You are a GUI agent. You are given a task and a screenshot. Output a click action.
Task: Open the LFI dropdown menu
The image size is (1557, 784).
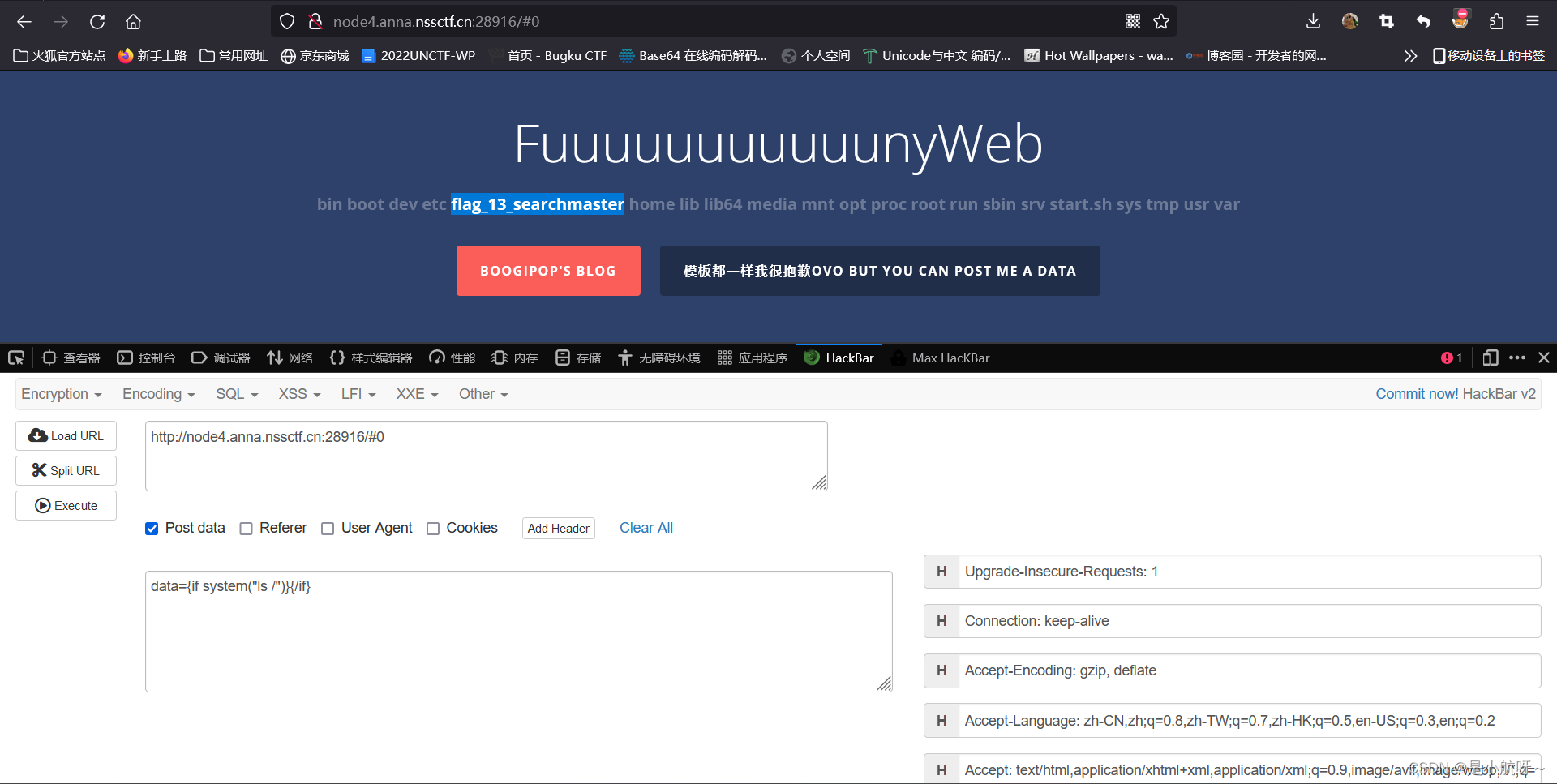(358, 394)
